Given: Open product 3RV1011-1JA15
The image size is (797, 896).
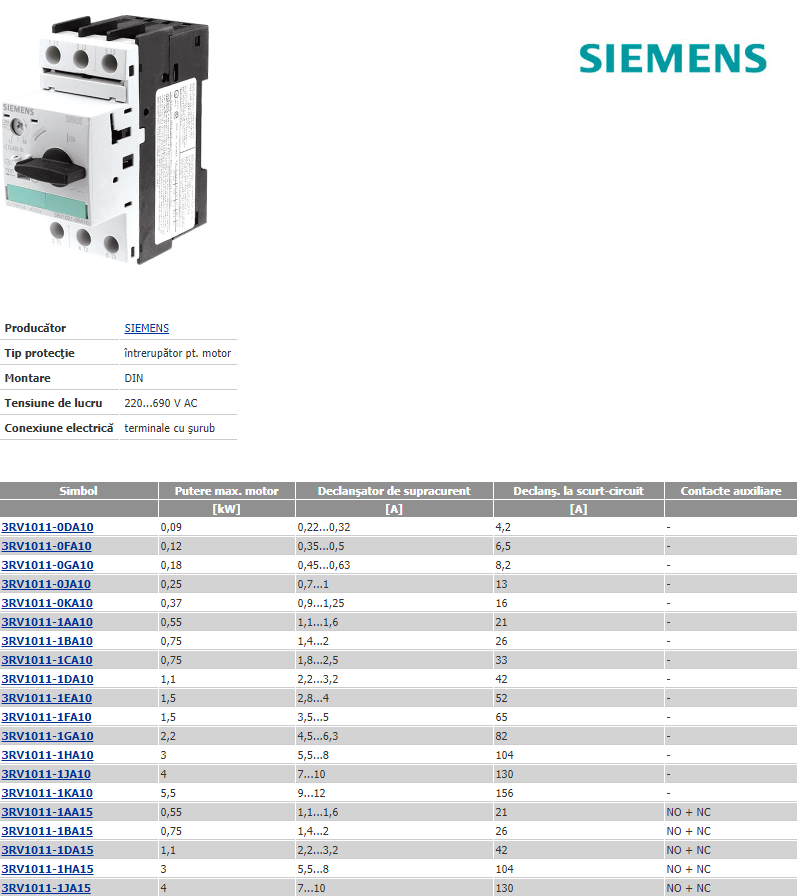Looking at the screenshot, I should tap(46, 888).
